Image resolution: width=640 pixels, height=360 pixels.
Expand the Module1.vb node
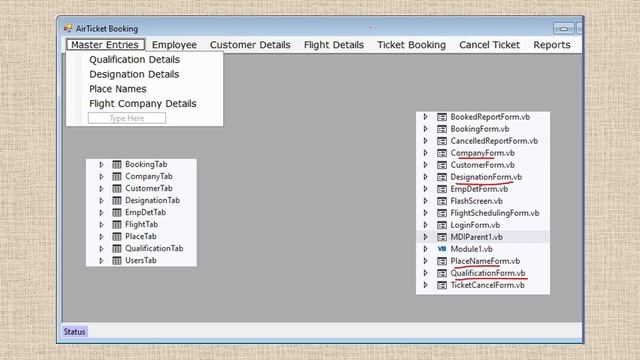pos(425,249)
